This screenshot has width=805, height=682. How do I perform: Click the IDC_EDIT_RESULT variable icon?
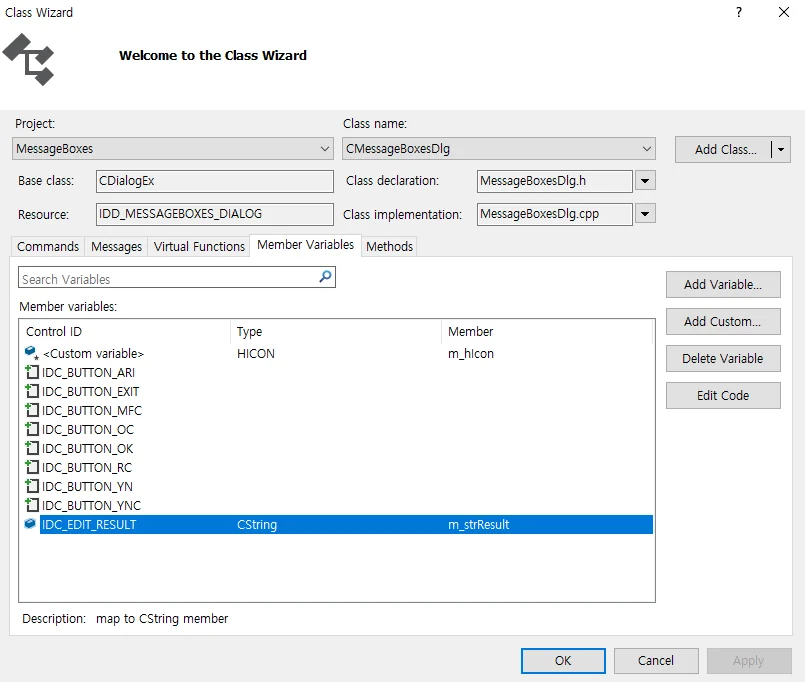[30, 524]
